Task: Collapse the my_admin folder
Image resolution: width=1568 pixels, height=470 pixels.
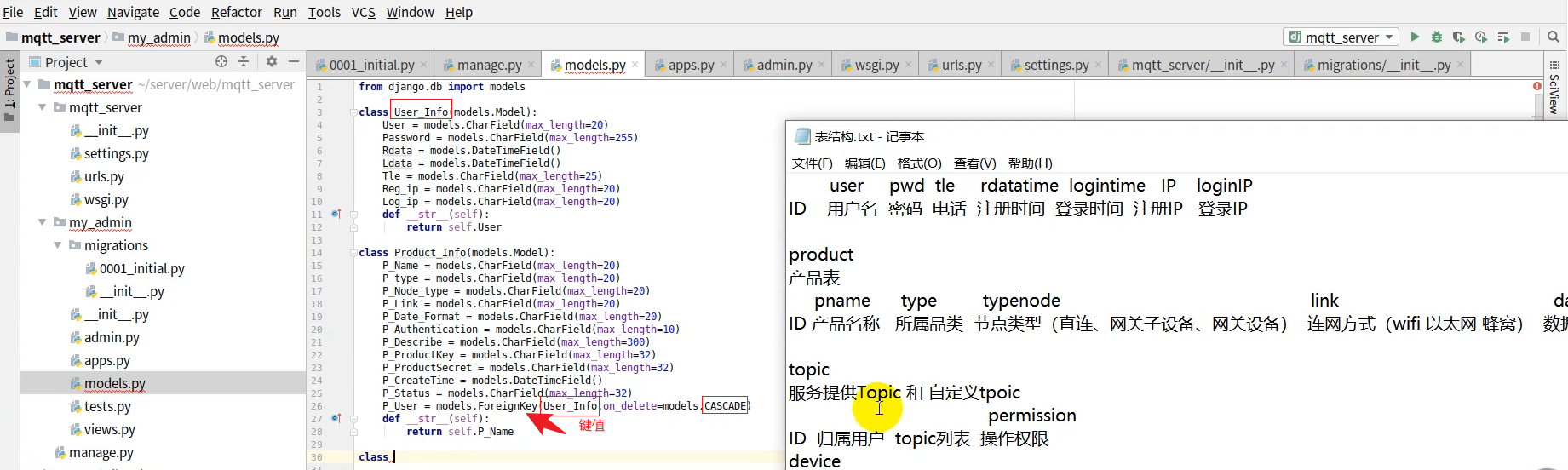Action: click(x=43, y=222)
